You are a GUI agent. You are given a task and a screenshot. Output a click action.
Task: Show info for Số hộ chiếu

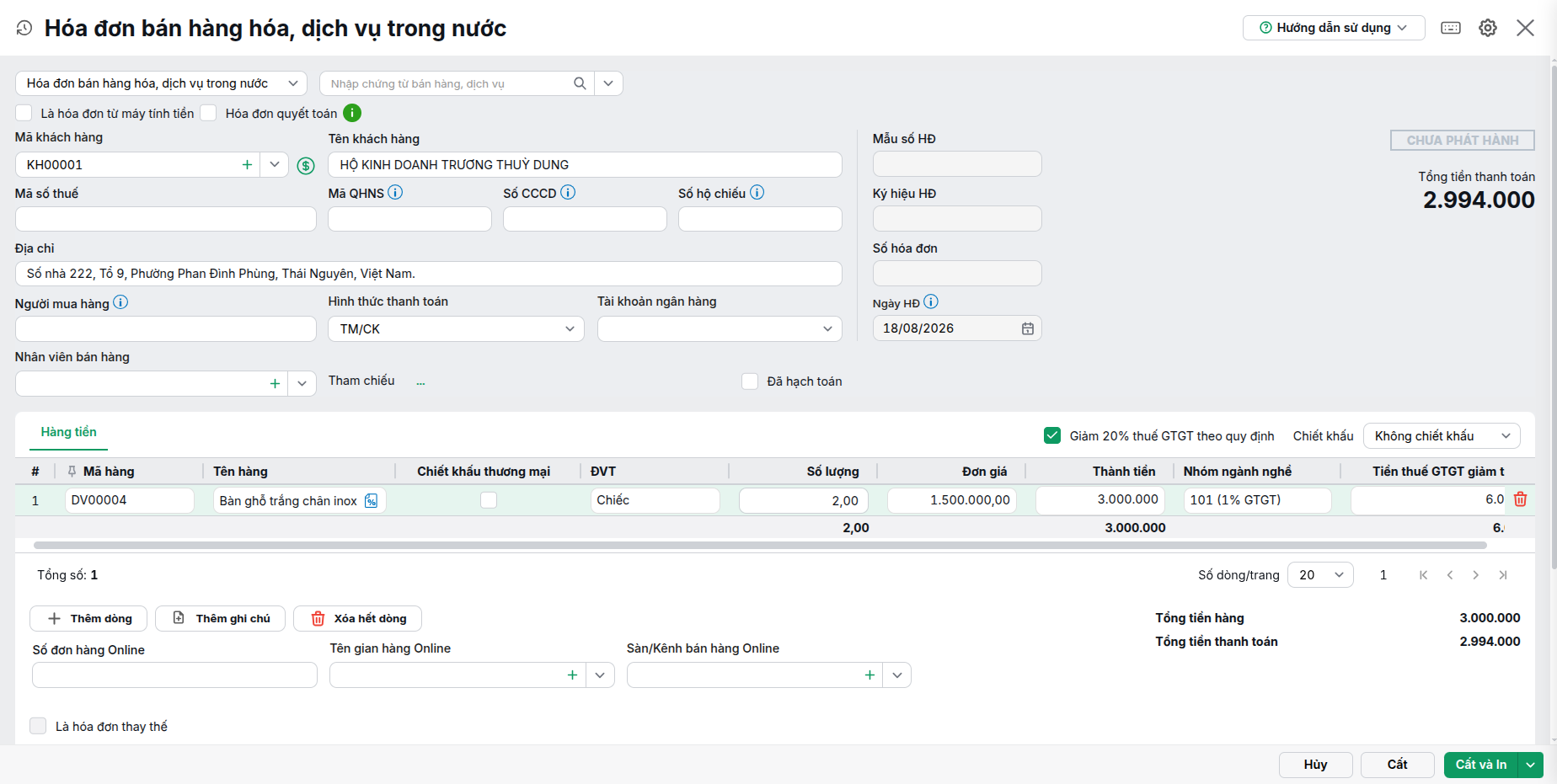click(757, 192)
